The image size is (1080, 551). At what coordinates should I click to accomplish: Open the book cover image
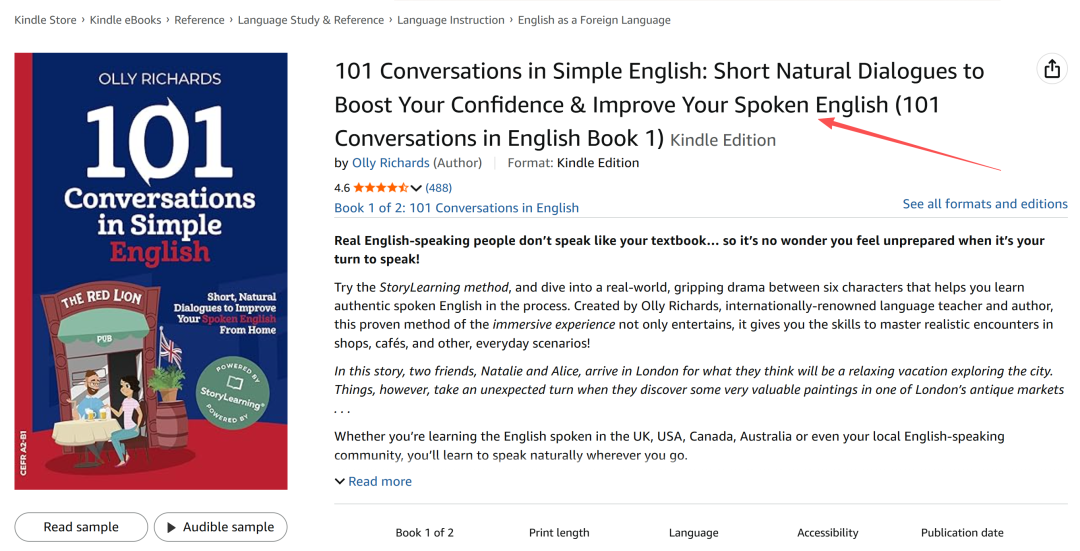[x=151, y=271]
